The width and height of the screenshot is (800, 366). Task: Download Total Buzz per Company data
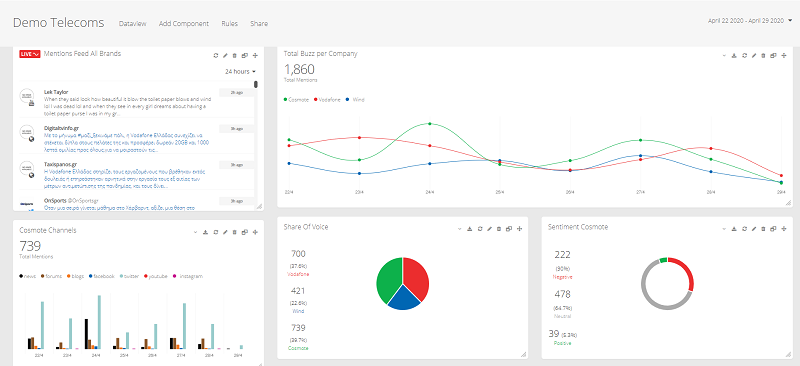tap(734, 55)
